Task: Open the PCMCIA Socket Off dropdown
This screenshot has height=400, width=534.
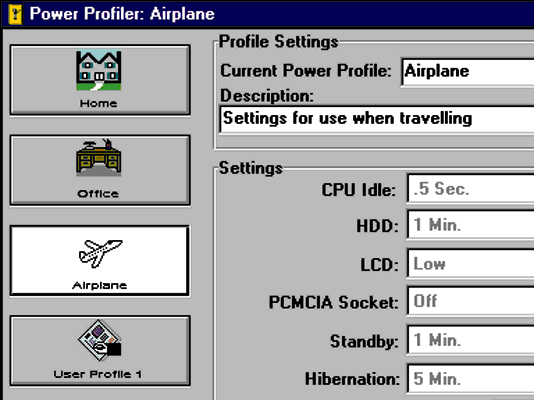Action: pos(470,301)
